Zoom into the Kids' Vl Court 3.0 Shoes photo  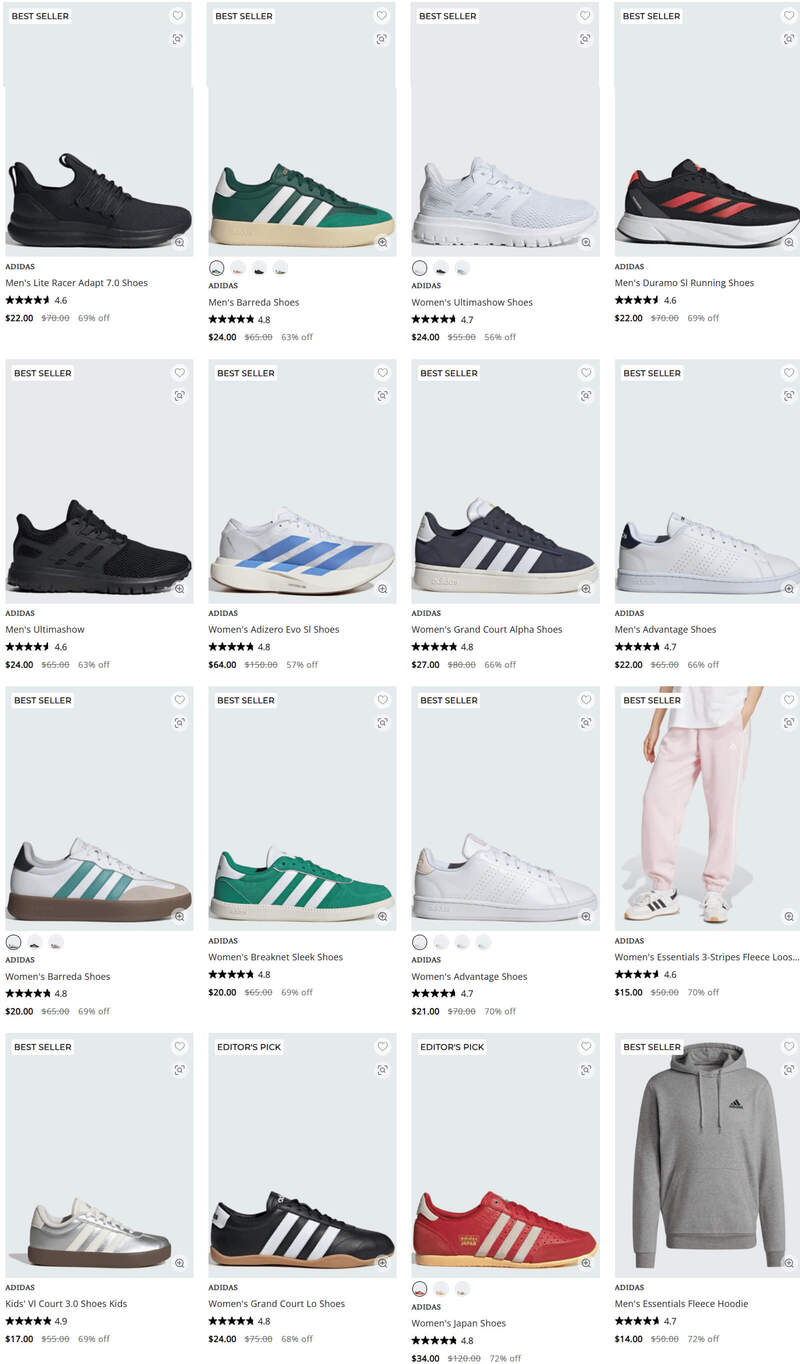click(179, 1263)
